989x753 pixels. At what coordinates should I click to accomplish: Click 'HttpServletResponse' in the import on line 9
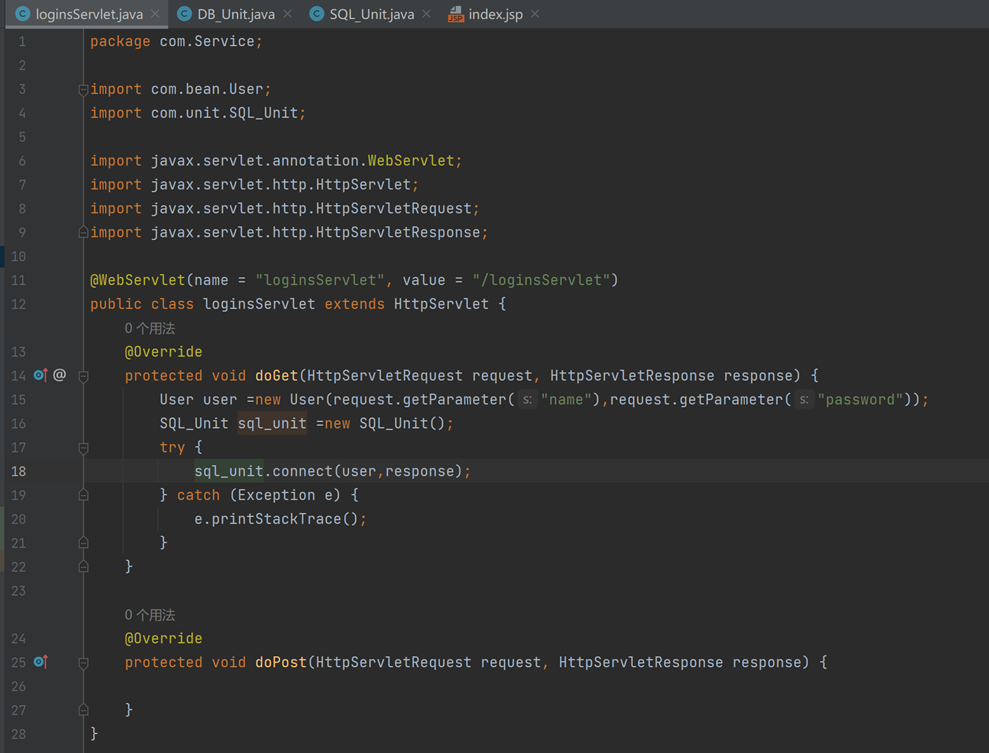(398, 233)
